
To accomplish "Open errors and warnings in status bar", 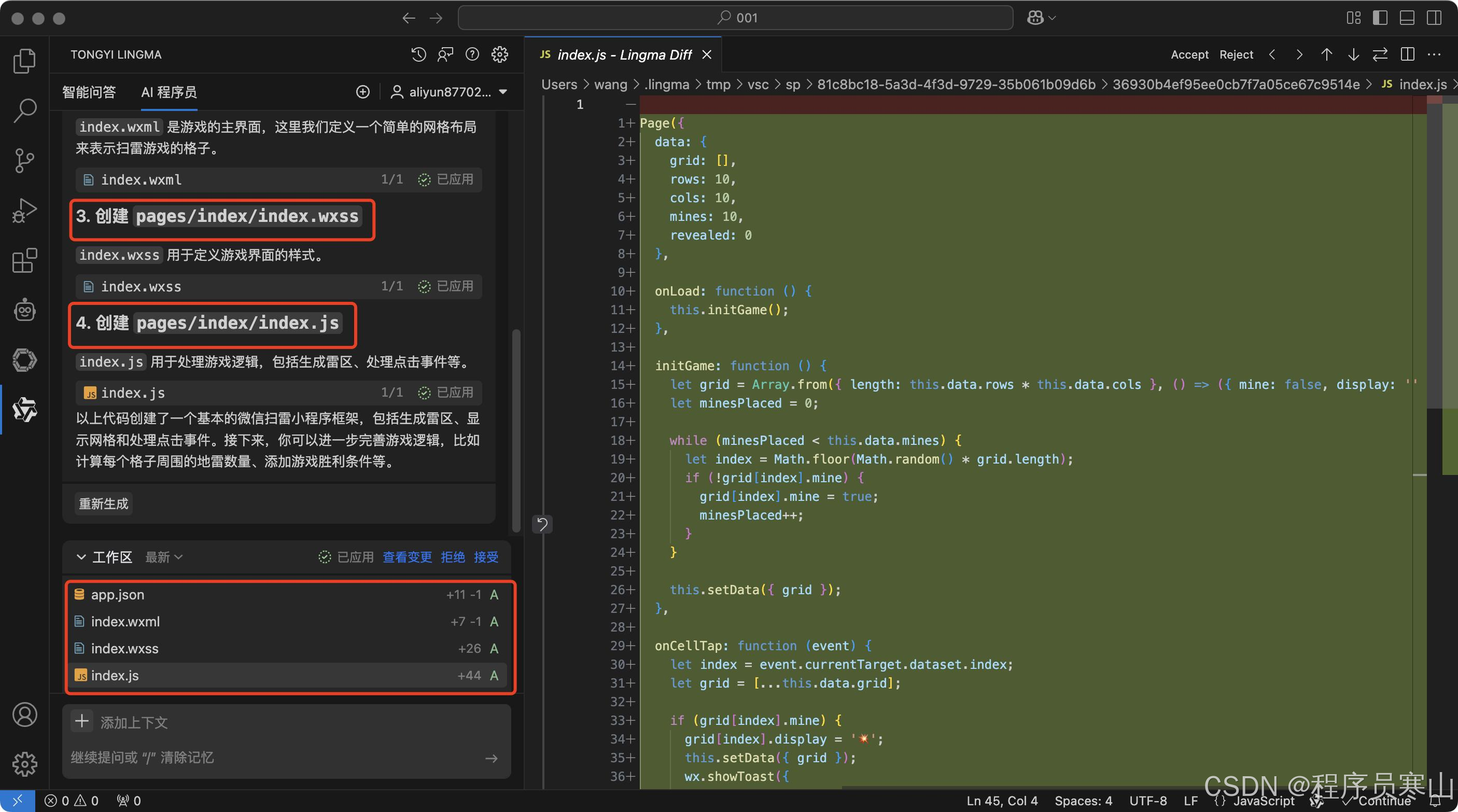I will [x=72, y=801].
